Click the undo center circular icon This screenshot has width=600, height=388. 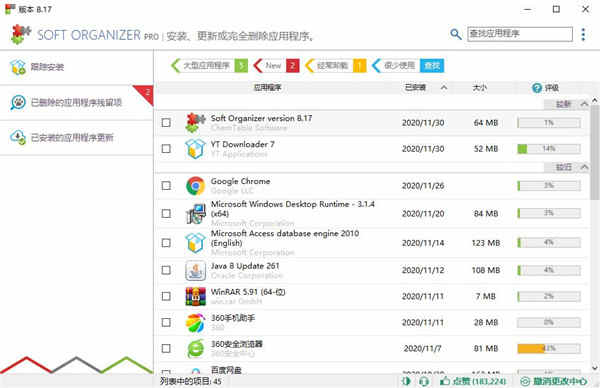coord(525,381)
